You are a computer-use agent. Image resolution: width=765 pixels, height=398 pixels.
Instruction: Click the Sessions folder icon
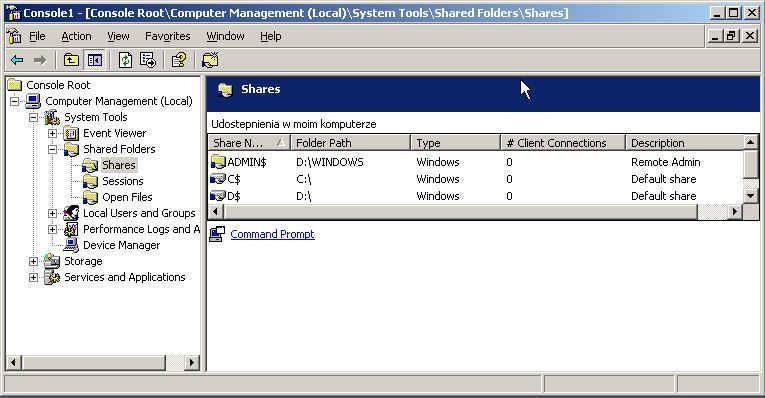90,181
